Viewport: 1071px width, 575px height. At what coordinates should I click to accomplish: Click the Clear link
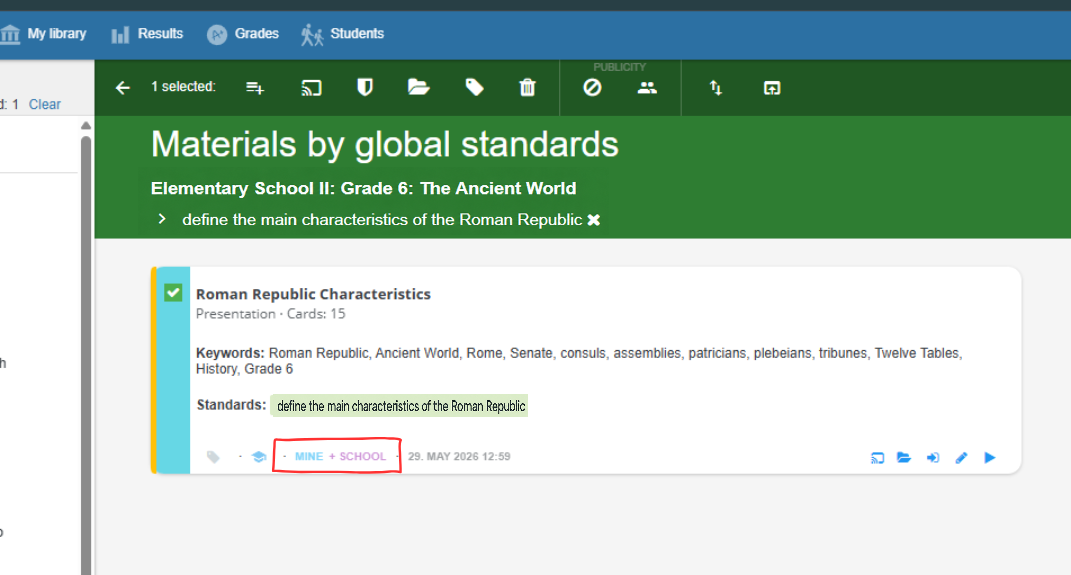pyautogui.click(x=44, y=104)
